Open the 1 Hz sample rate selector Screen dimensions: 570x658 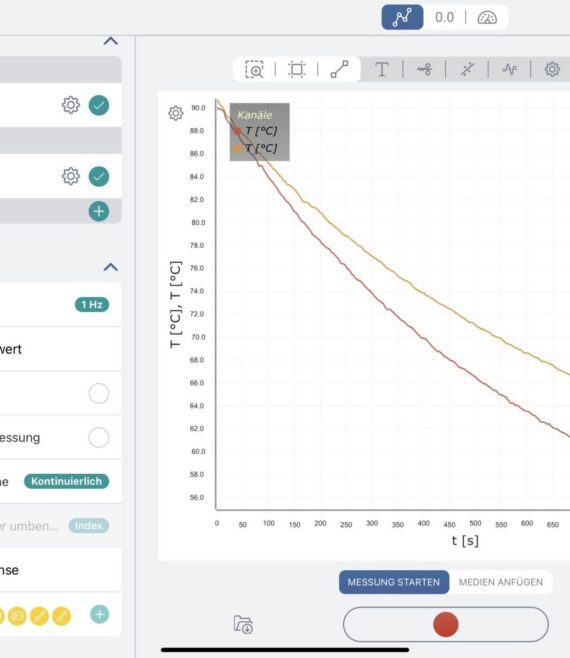tap(92, 305)
